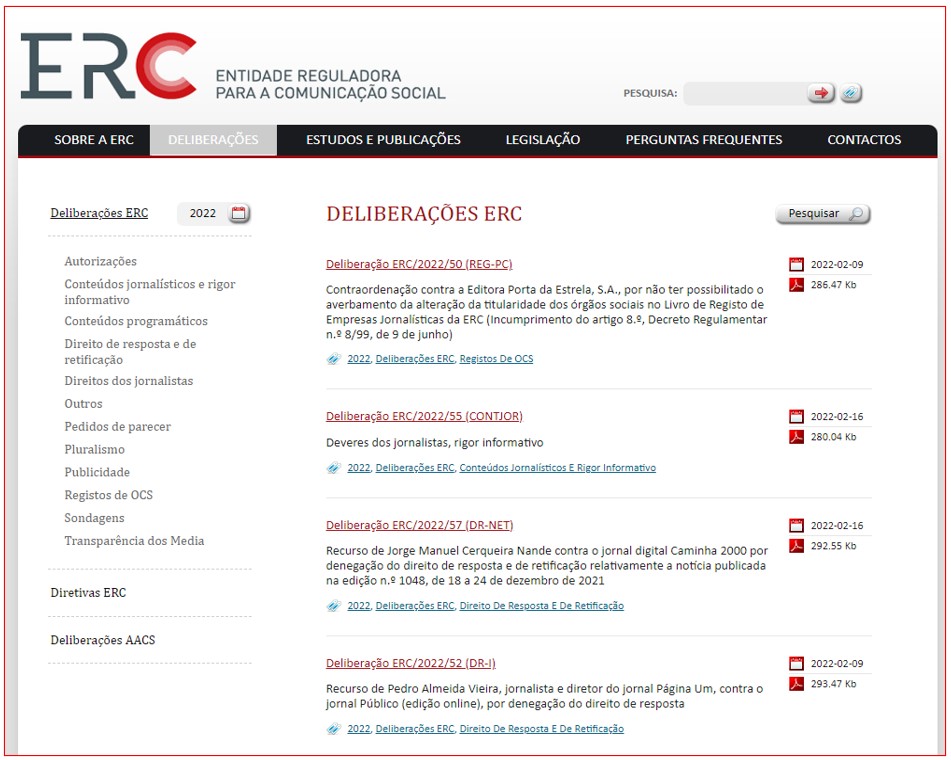Open the 2022 year selector
The width and height of the screenshot is (951, 760).
tap(203, 213)
